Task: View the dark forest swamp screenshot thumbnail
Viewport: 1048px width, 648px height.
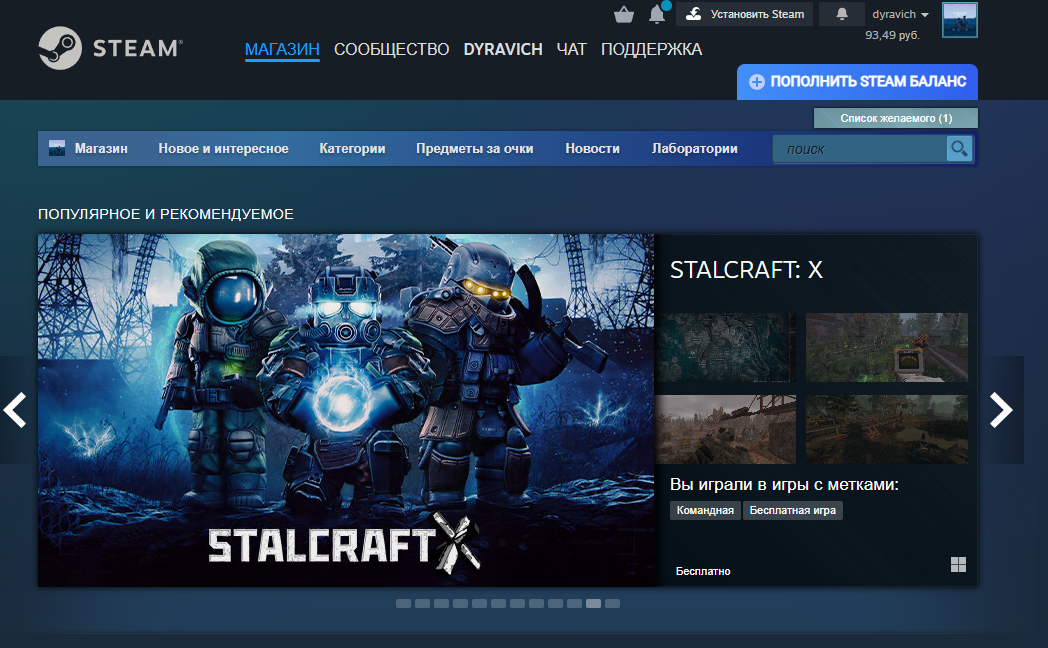Action: pyautogui.click(x=886, y=429)
